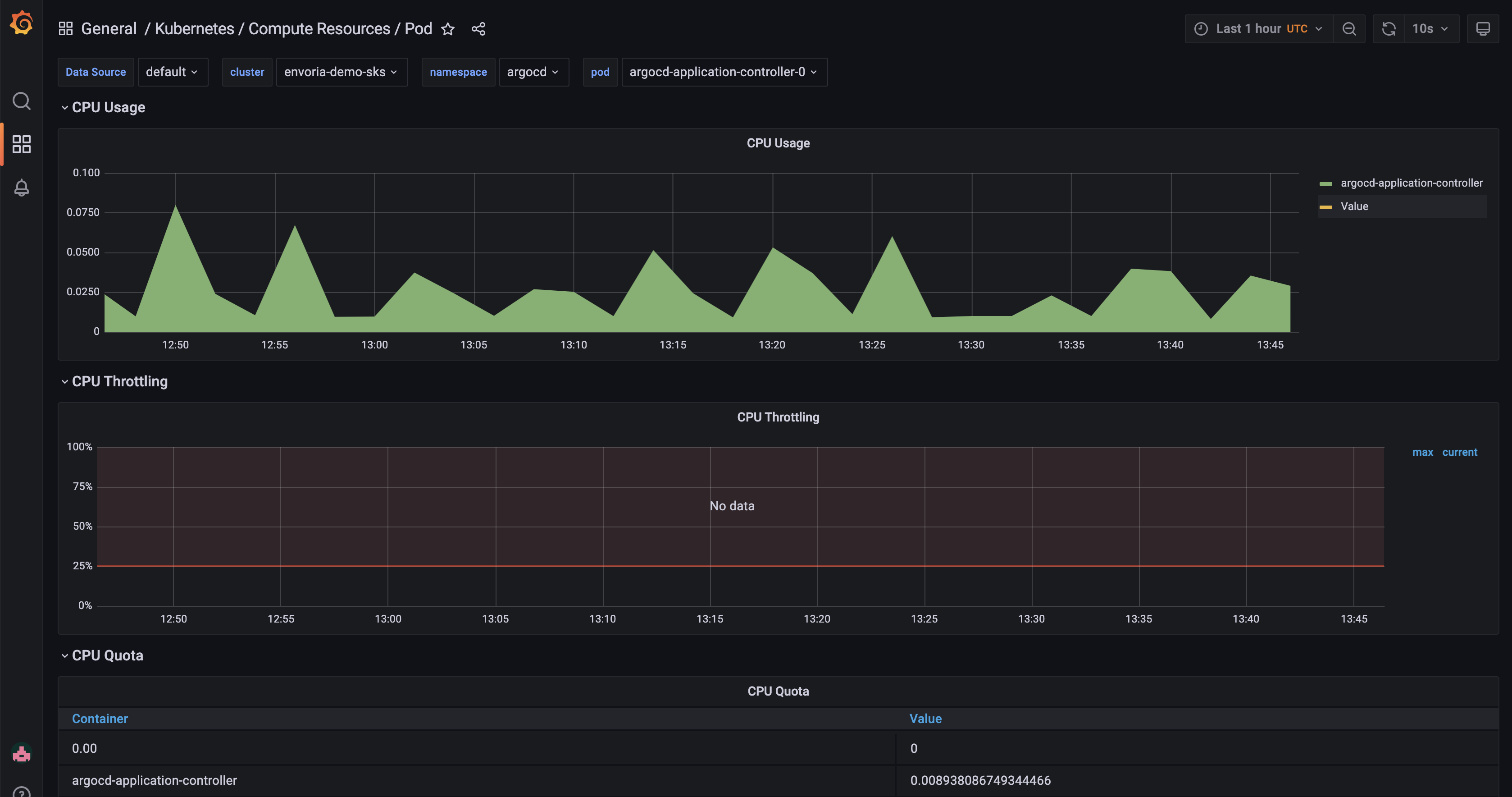The image size is (1512, 797).
Task: Click No data message in throttling panel
Action: pyautogui.click(x=732, y=506)
